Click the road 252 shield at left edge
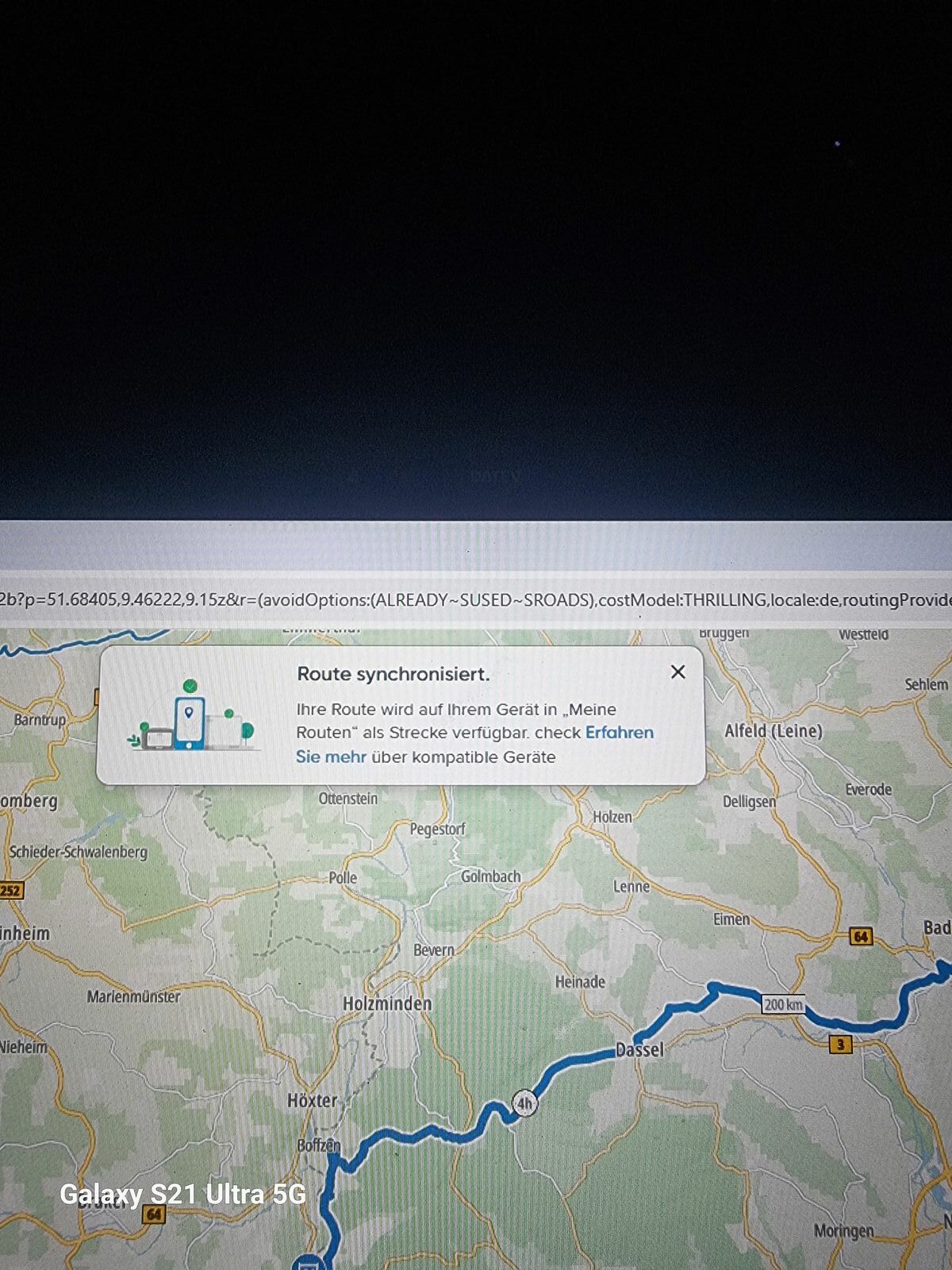The image size is (952, 1270). tap(10, 890)
